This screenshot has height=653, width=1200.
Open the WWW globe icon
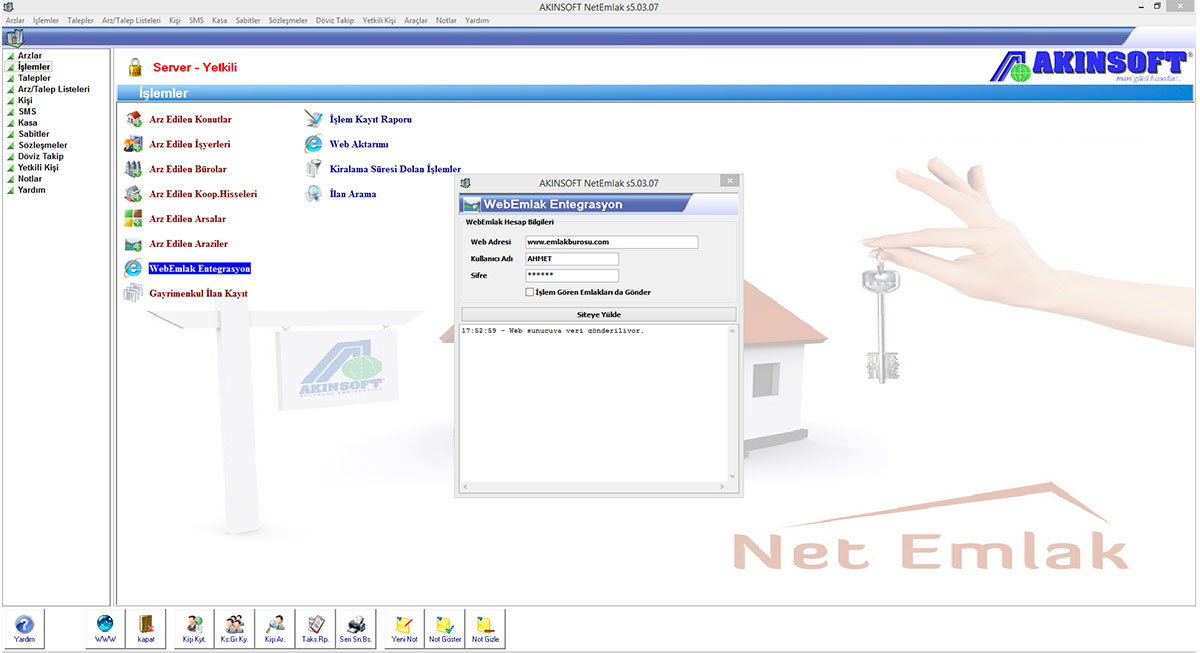pyautogui.click(x=105, y=628)
